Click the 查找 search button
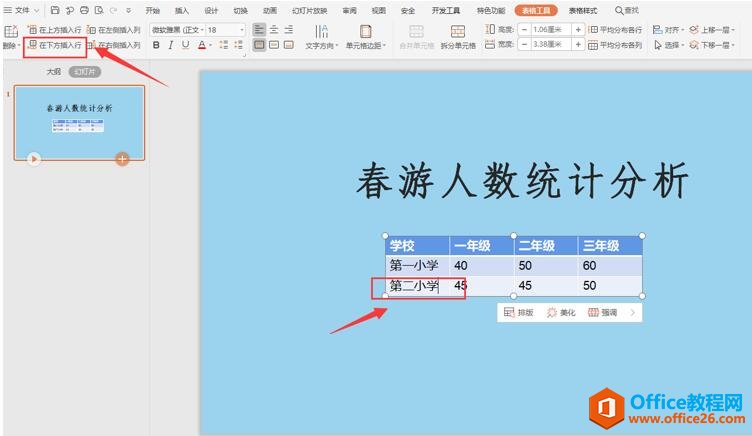752x436 pixels. point(627,10)
